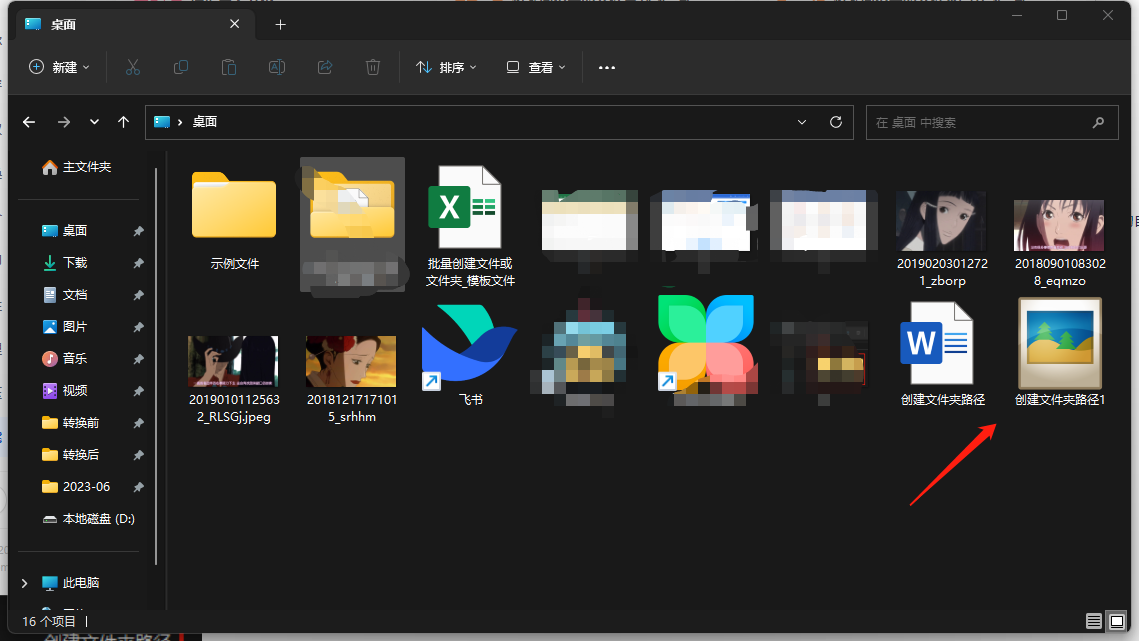Open a new tab with the plus button
The height and width of the screenshot is (641, 1139).
[280, 24]
